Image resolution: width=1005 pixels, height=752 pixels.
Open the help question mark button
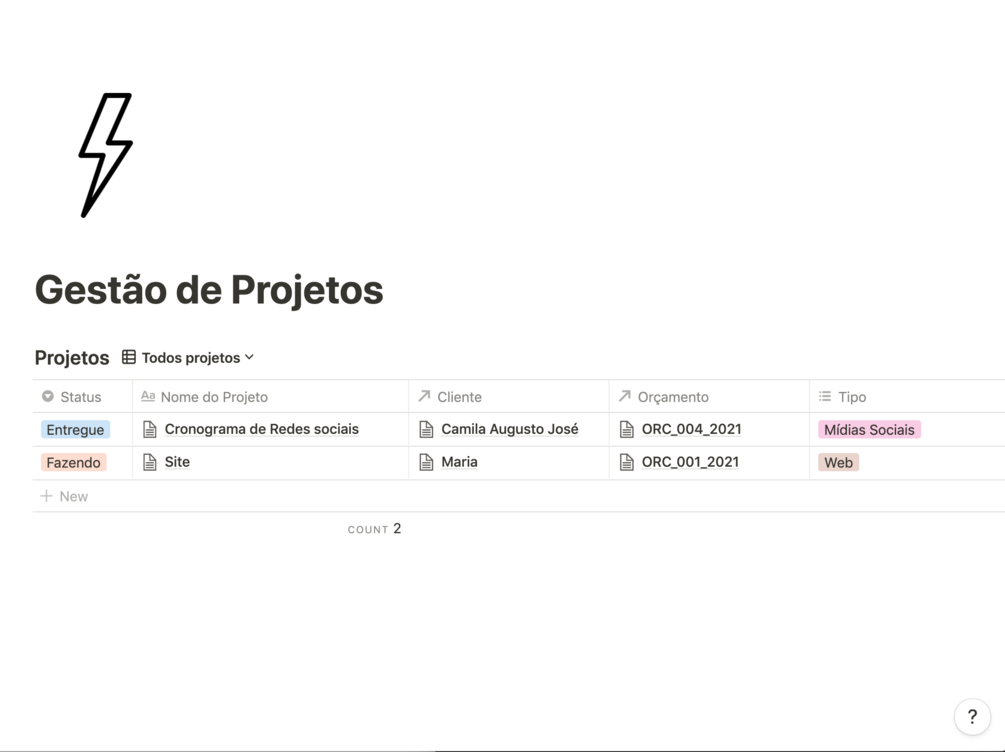pos(972,716)
